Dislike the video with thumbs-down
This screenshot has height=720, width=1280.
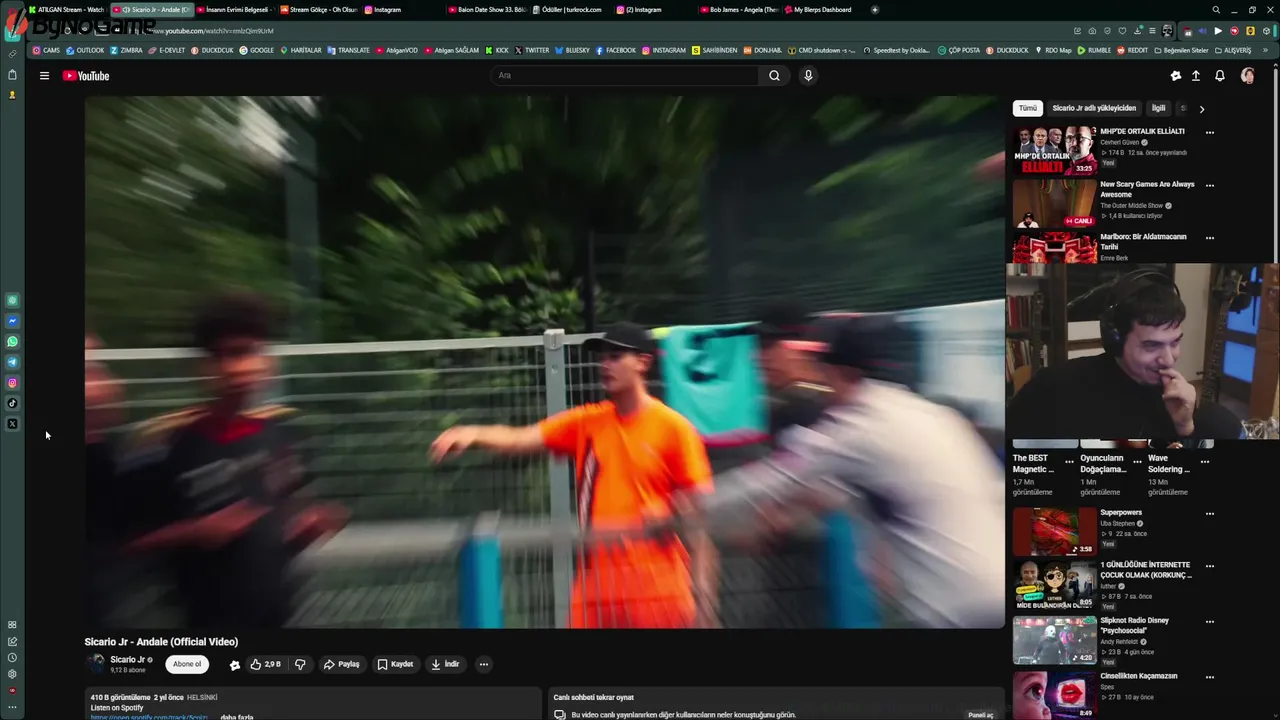pos(300,664)
